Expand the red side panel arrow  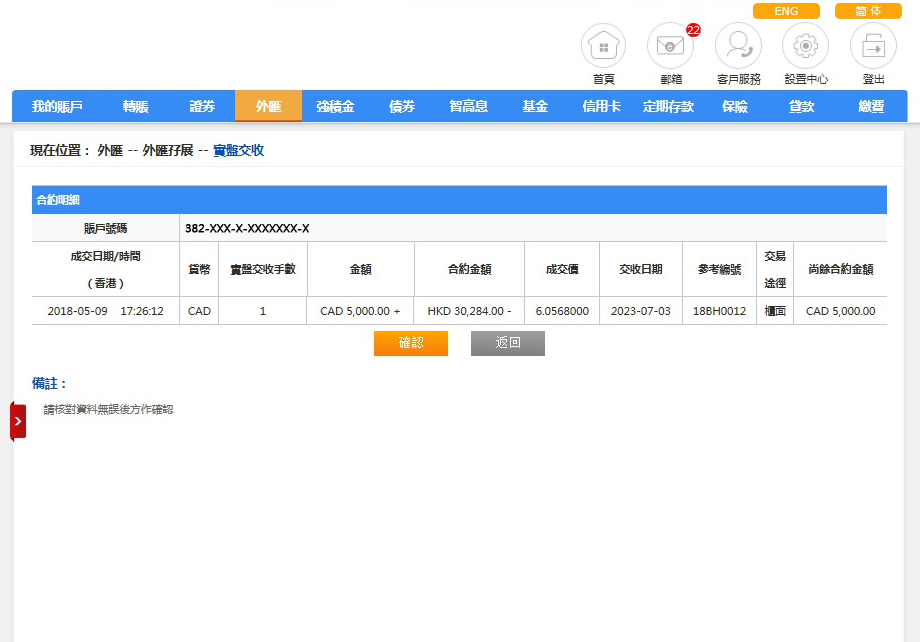18,421
